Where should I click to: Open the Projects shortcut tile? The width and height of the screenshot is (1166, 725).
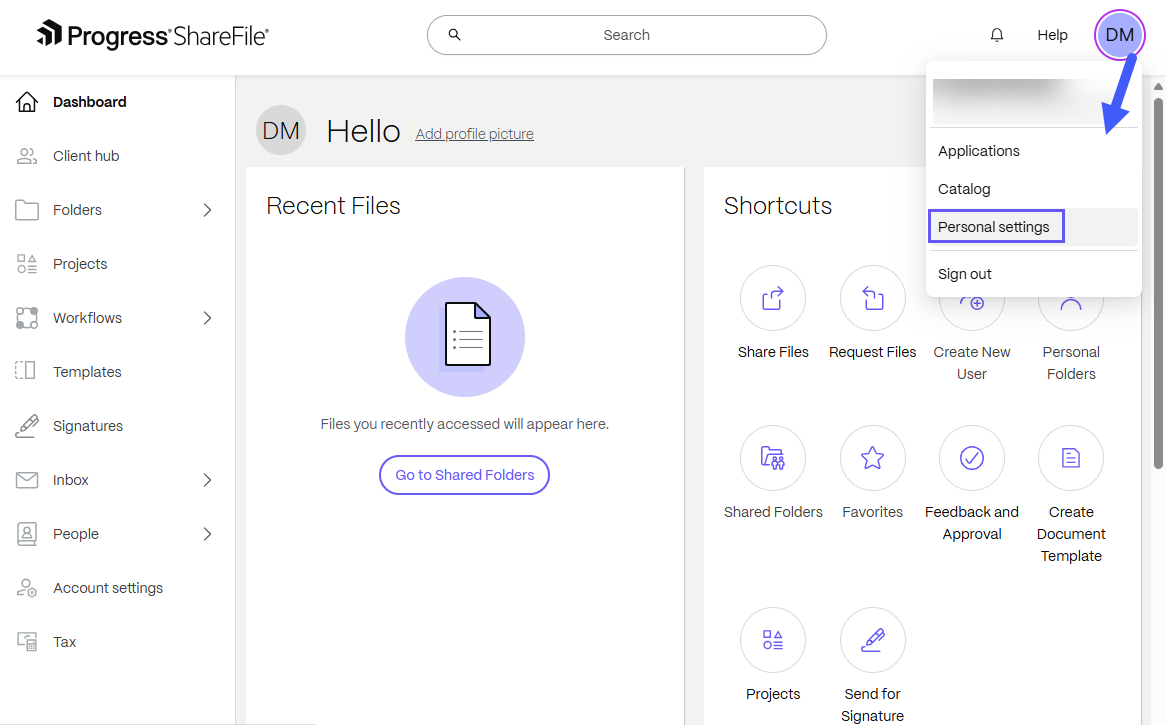point(772,639)
